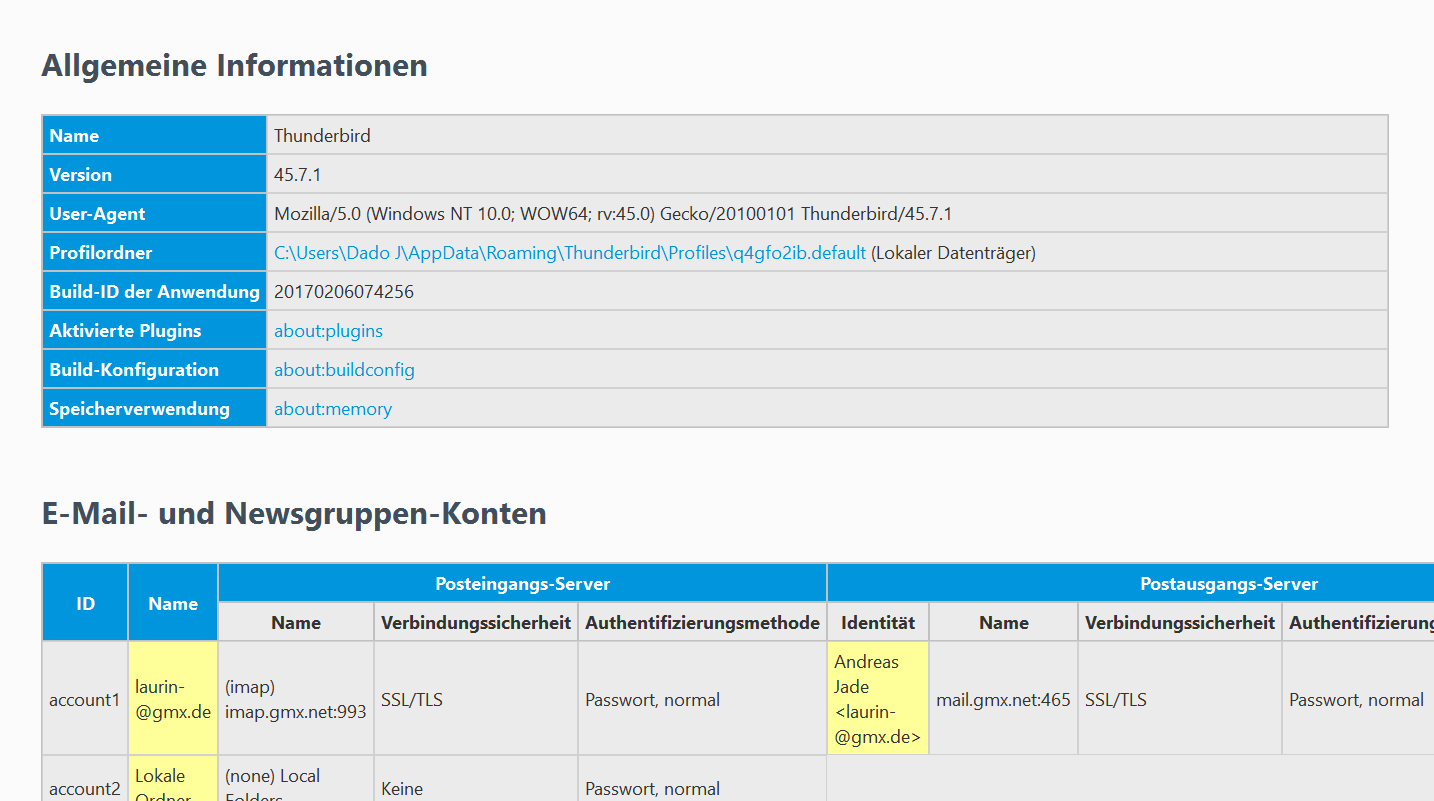
Task: Click the ID column header
Action: tap(85, 603)
